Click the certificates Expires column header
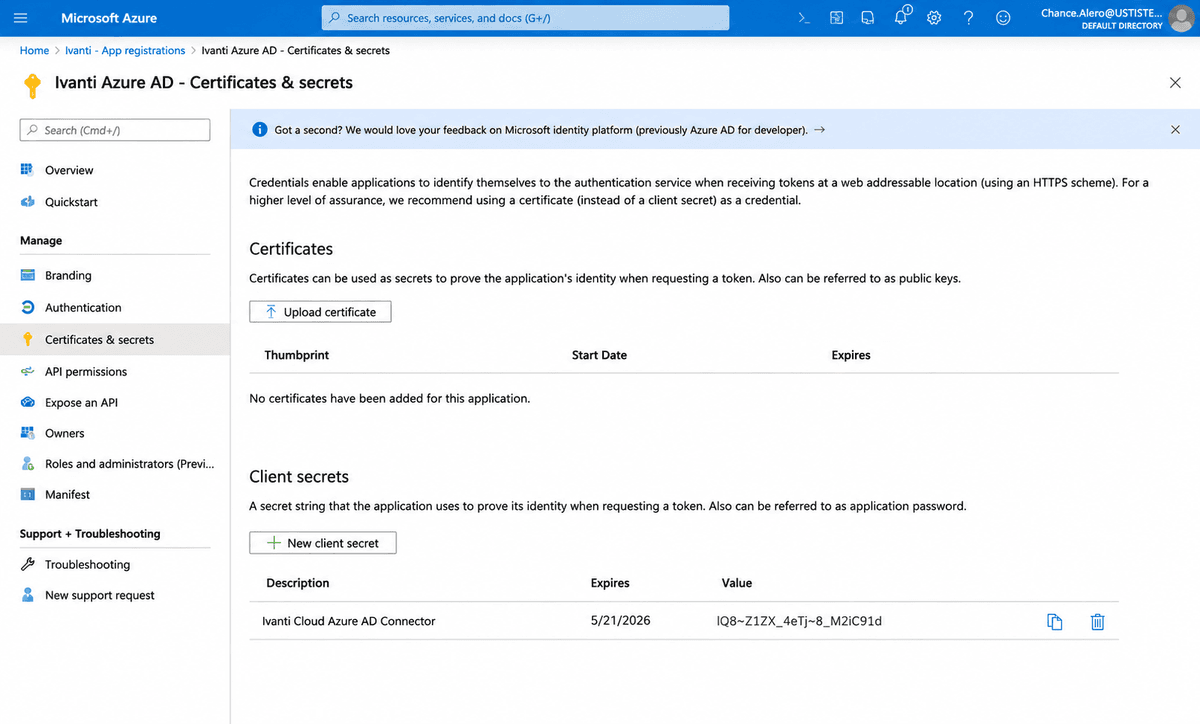 tap(851, 355)
